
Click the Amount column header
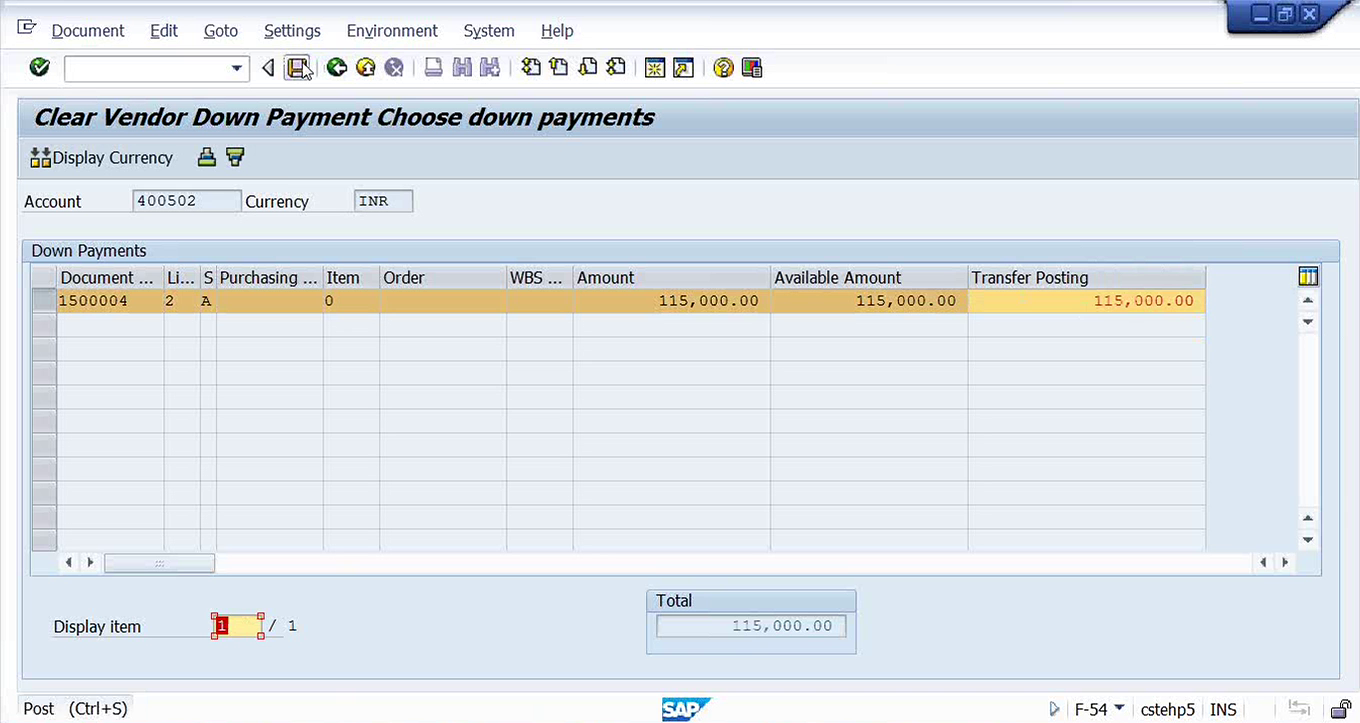(x=671, y=277)
